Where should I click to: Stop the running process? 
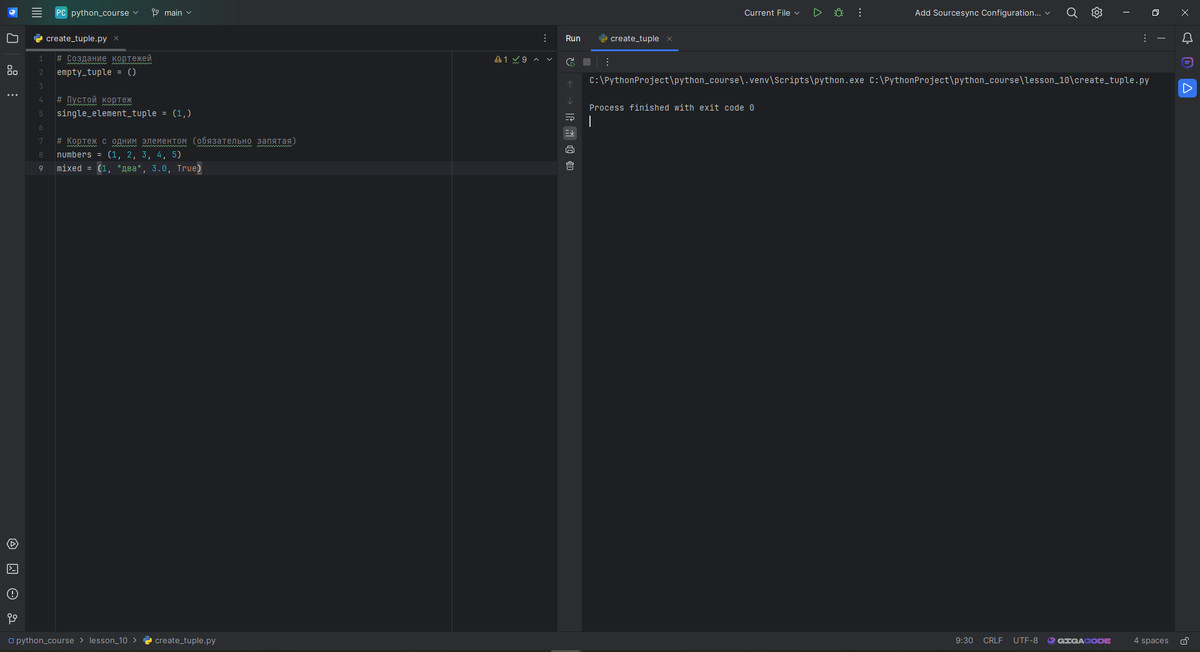tap(587, 62)
